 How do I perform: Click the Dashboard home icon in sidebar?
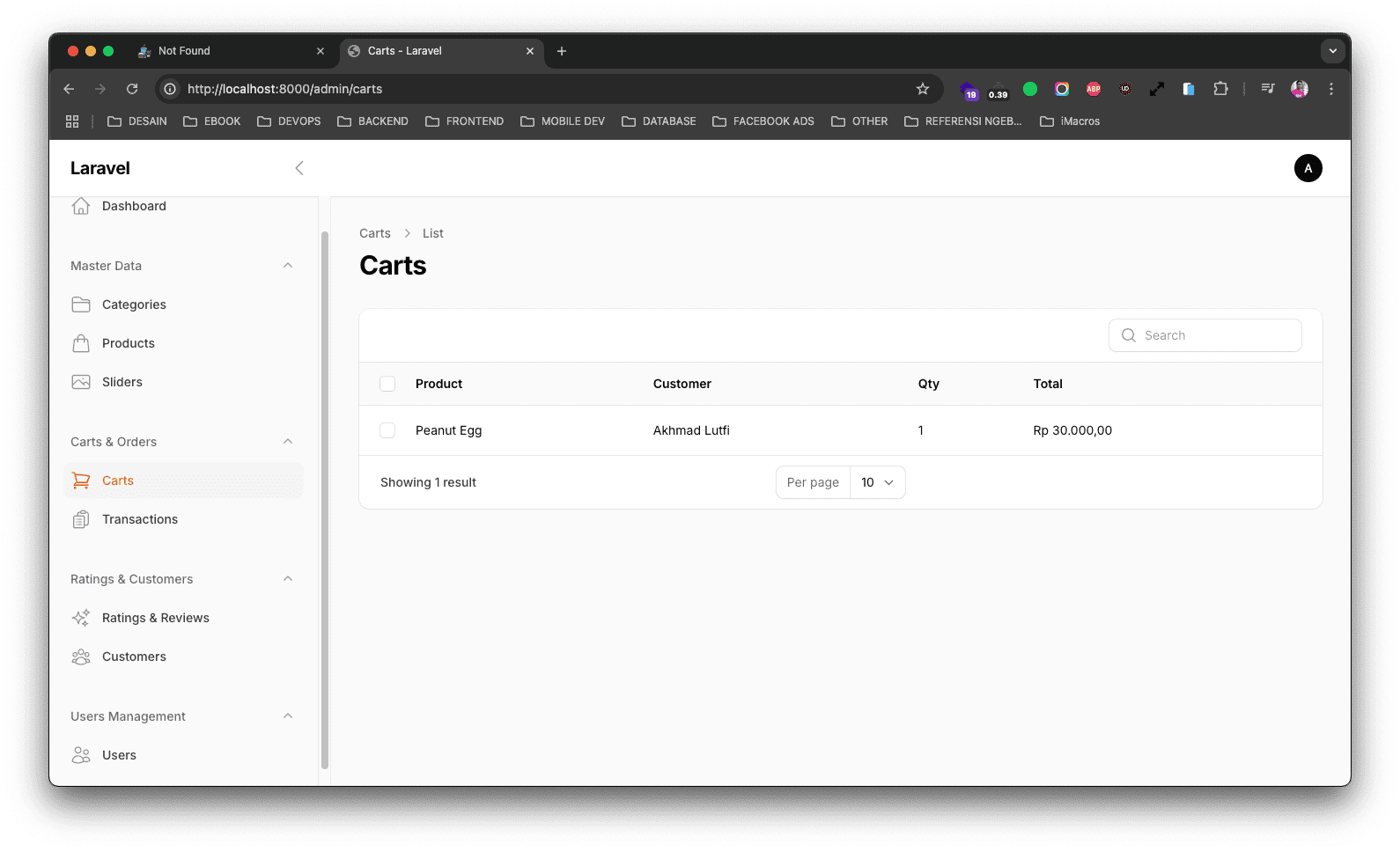click(x=81, y=206)
